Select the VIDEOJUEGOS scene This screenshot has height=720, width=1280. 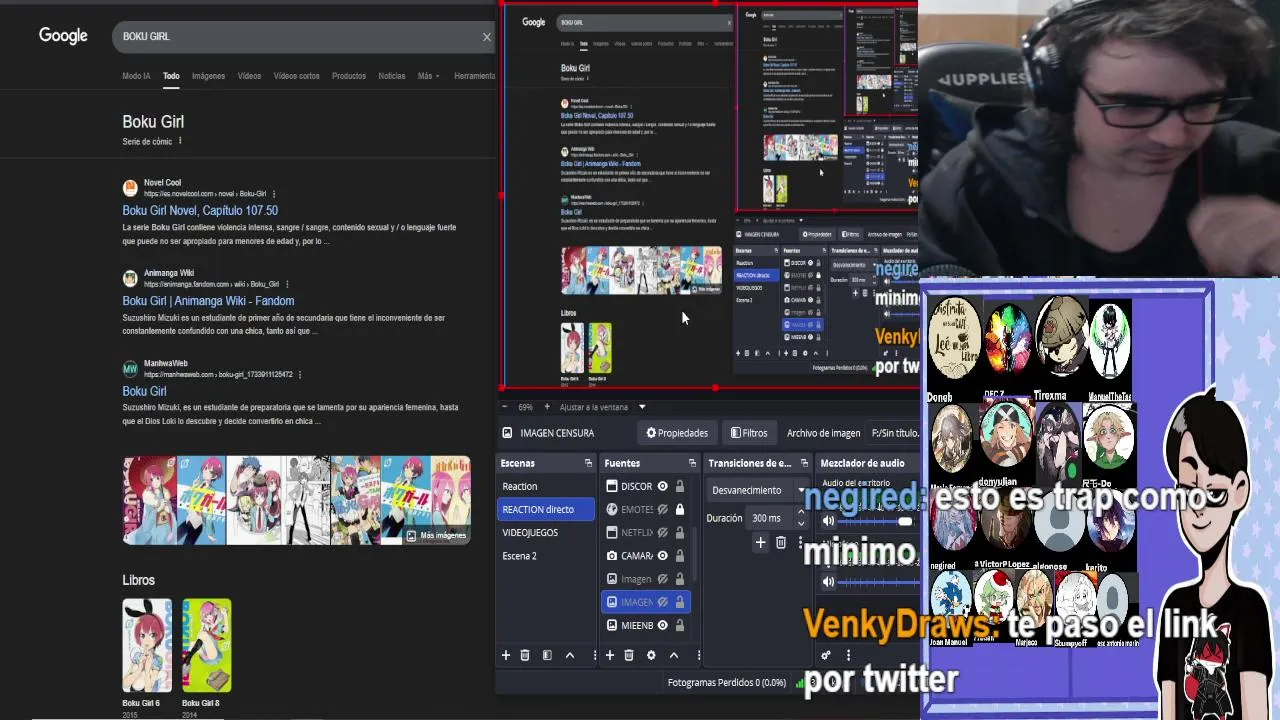(546, 532)
